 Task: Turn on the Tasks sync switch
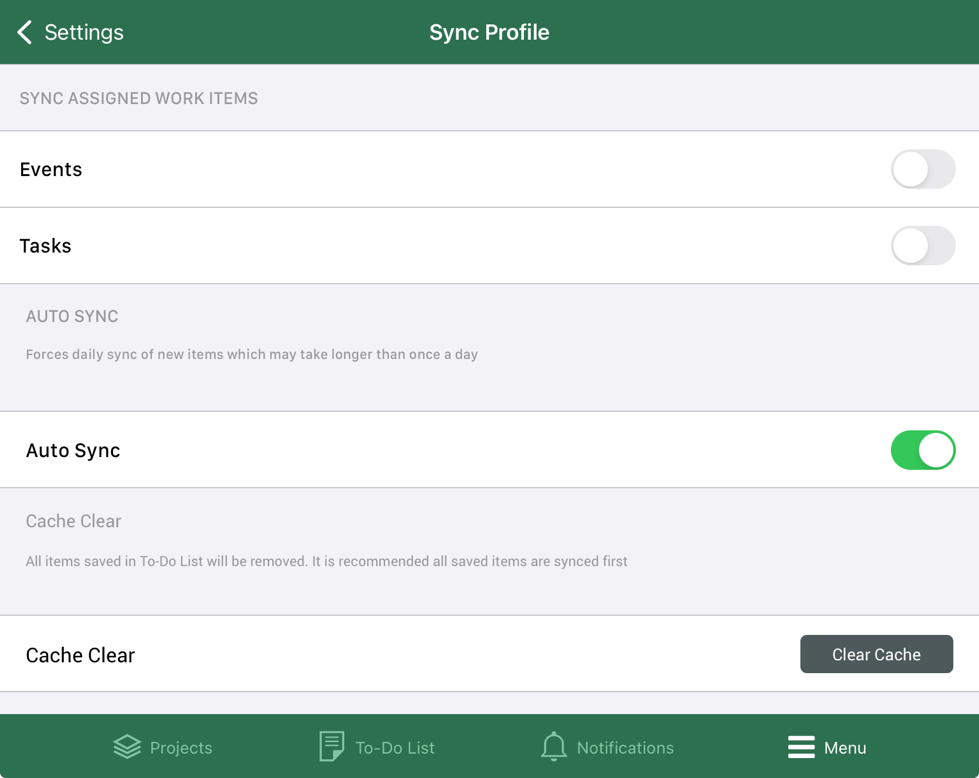[922, 246]
